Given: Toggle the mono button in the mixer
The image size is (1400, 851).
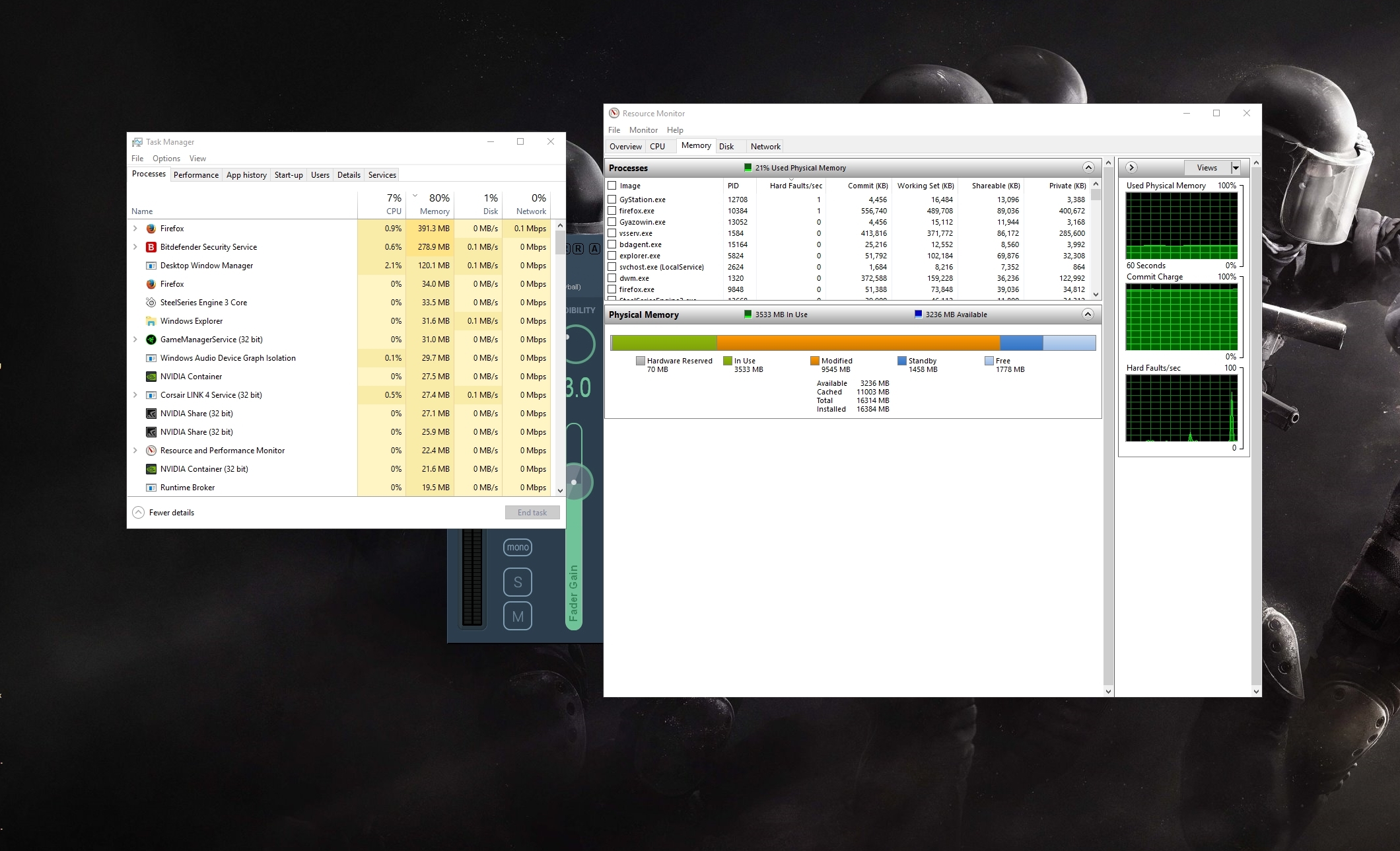Looking at the screenshot, I should [x=518, y=547].
